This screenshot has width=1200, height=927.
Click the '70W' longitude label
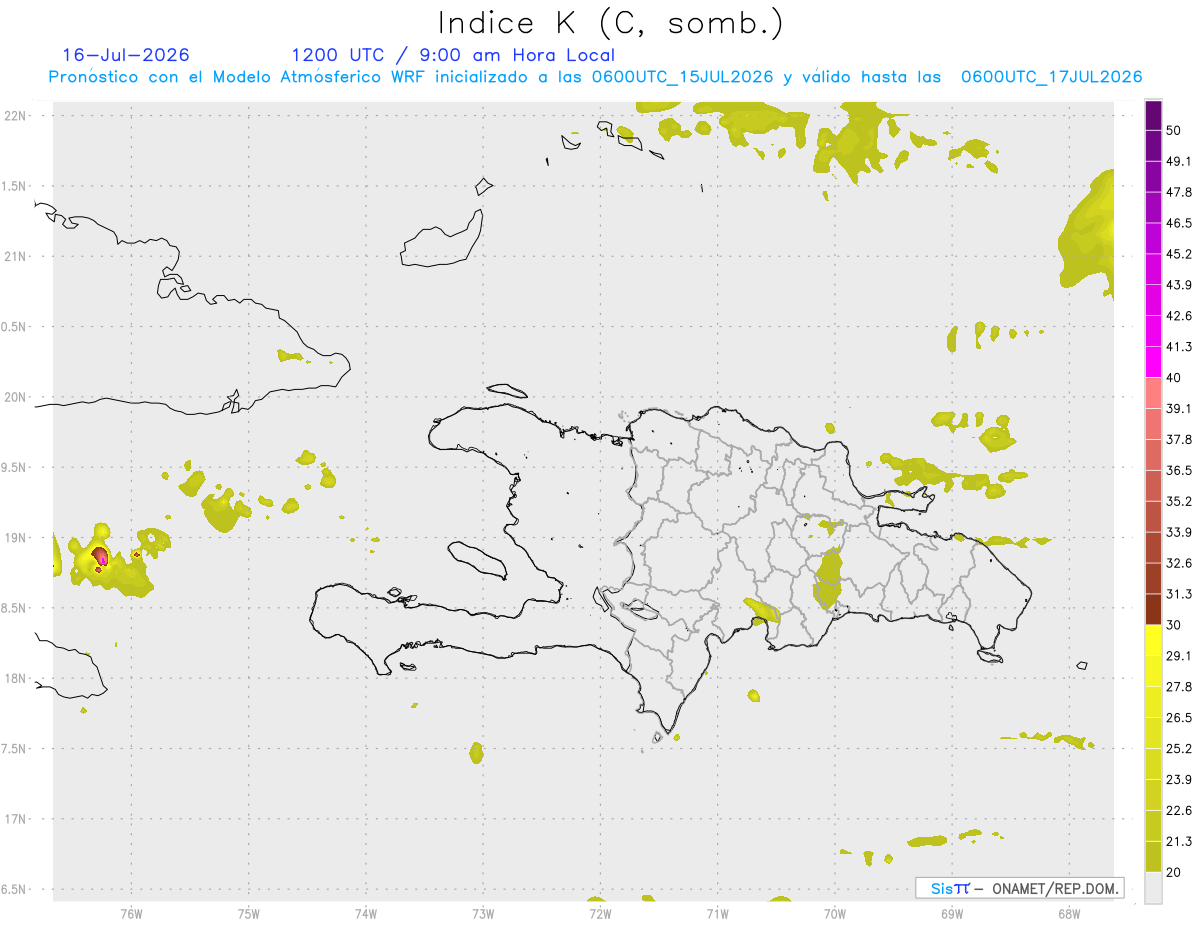tap(835, 913)
